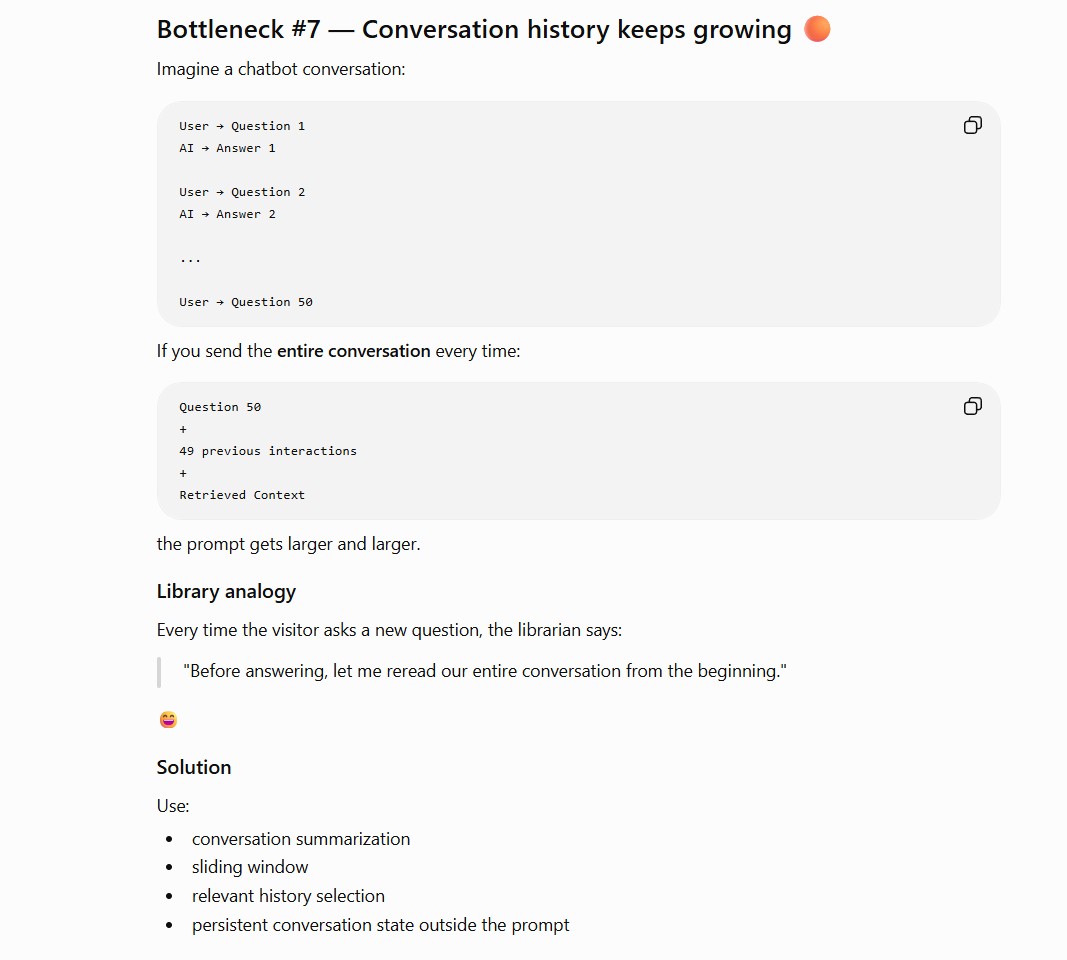
Task: Click the 'User → Question 50' code line
Action: (x=246, y=302)
